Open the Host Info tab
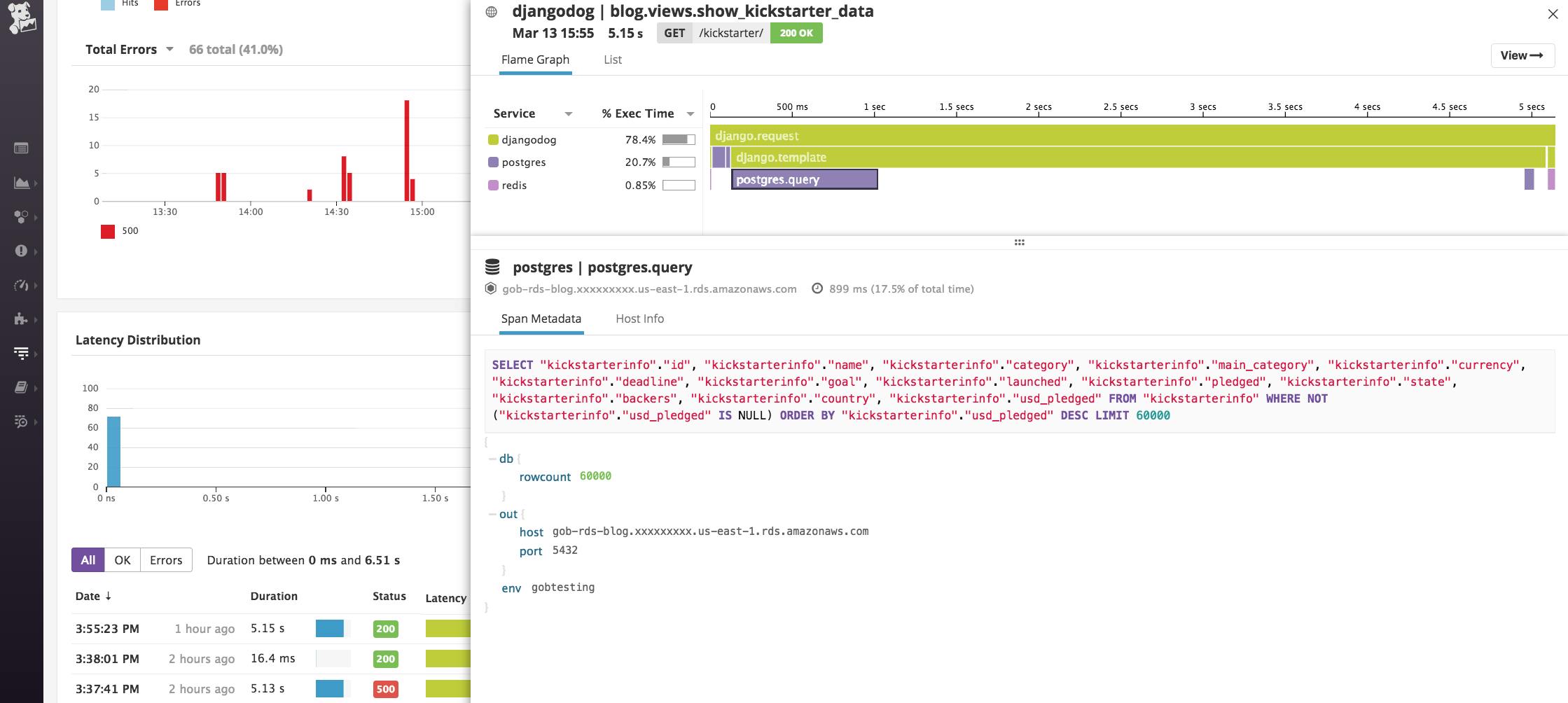The height and width of the screenshot is (703, 1568). coord(638,319)
